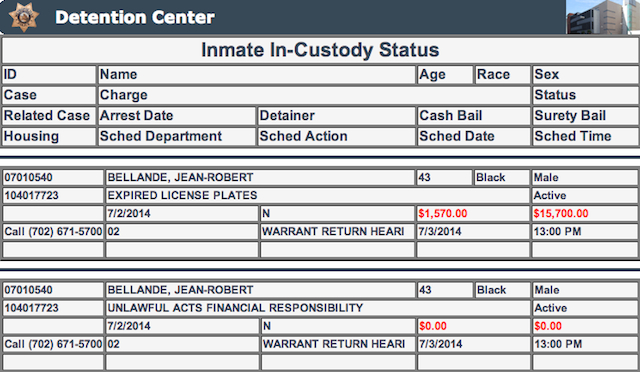Click the sheriff star badge logo

point(24,17)
